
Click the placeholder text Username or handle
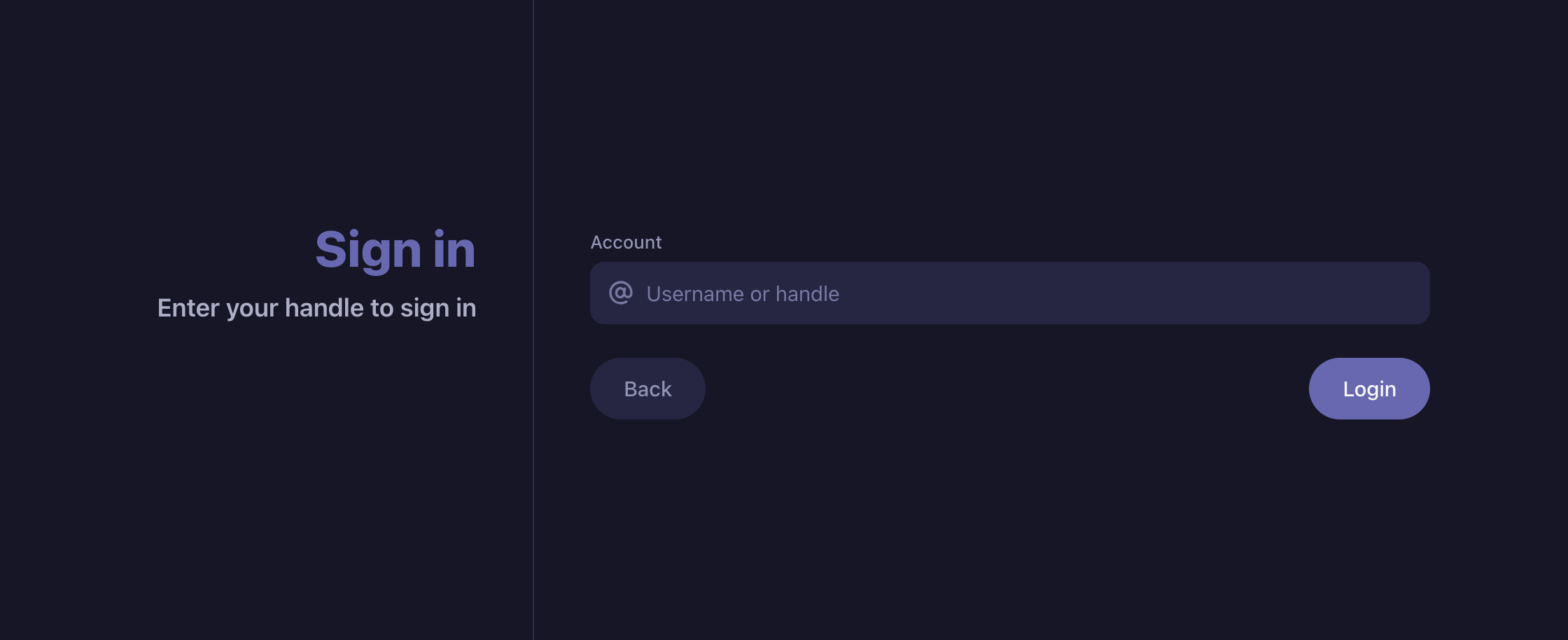[x=743, y=293]
